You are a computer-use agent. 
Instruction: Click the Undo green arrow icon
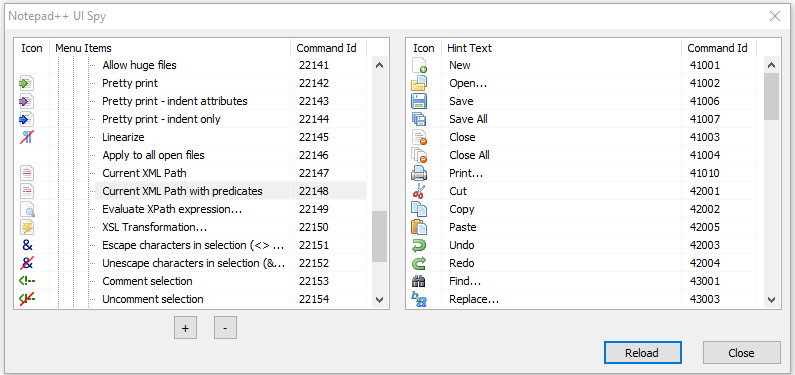pos(419,245)
